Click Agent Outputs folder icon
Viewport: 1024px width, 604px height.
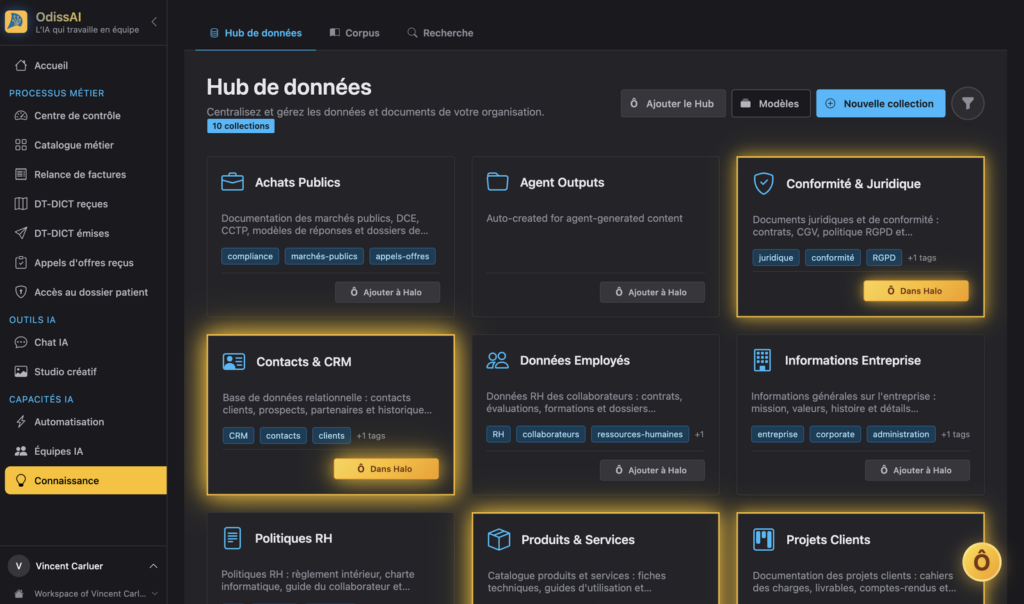(x=498, y=182)
